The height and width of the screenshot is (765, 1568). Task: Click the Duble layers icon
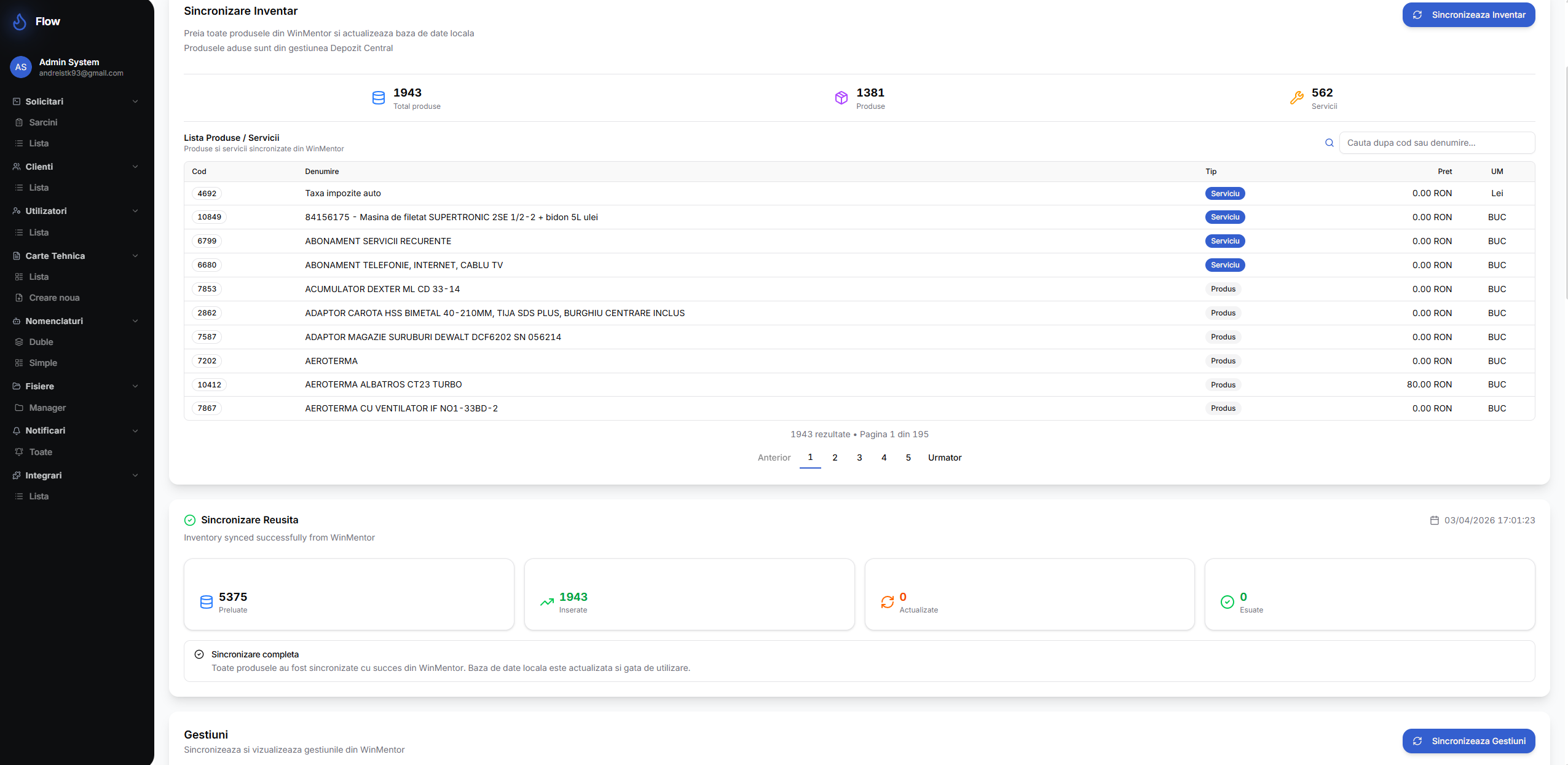tap(19, 342)
